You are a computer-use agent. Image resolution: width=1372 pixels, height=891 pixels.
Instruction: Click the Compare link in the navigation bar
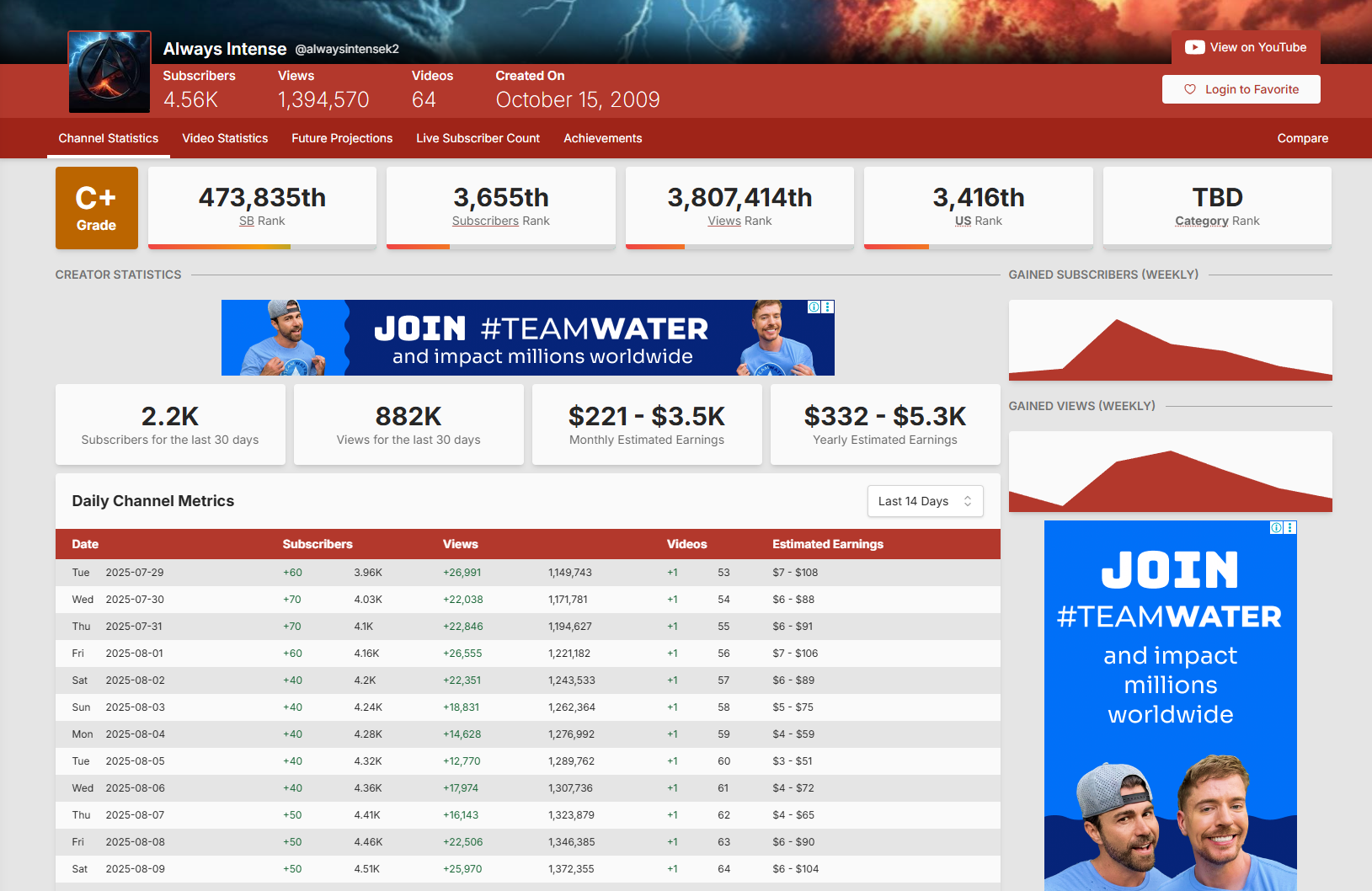coord(1302,138)
